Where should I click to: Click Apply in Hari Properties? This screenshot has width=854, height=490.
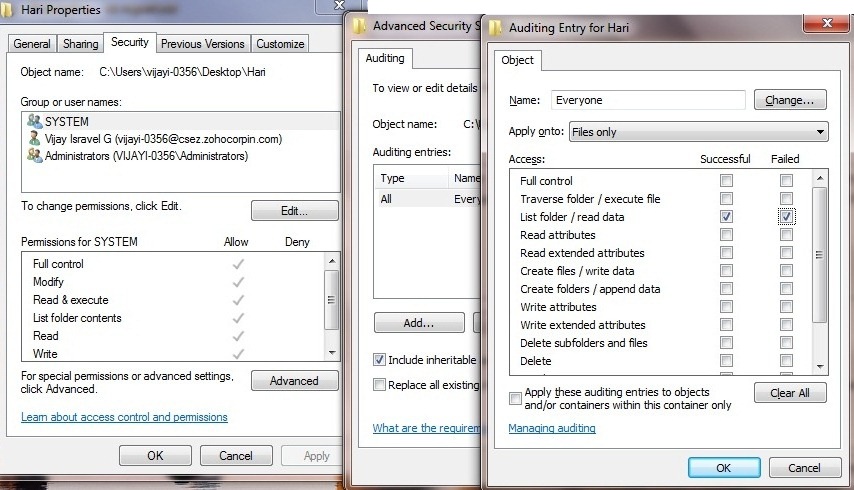313,455
